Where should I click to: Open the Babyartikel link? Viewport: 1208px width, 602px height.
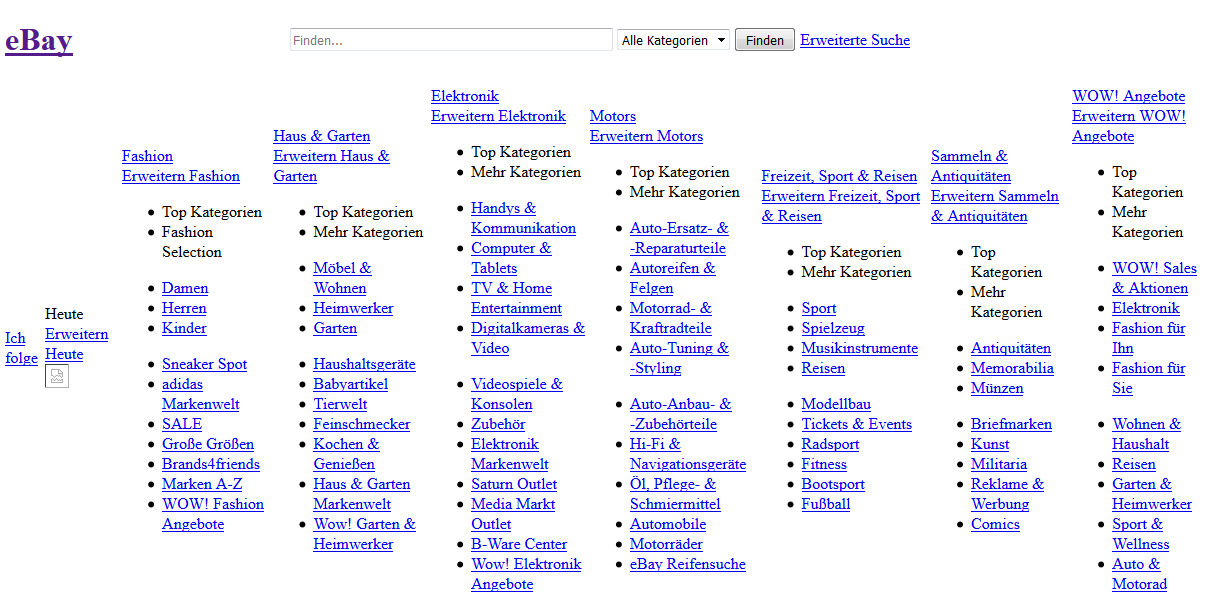tap(350, 384)
